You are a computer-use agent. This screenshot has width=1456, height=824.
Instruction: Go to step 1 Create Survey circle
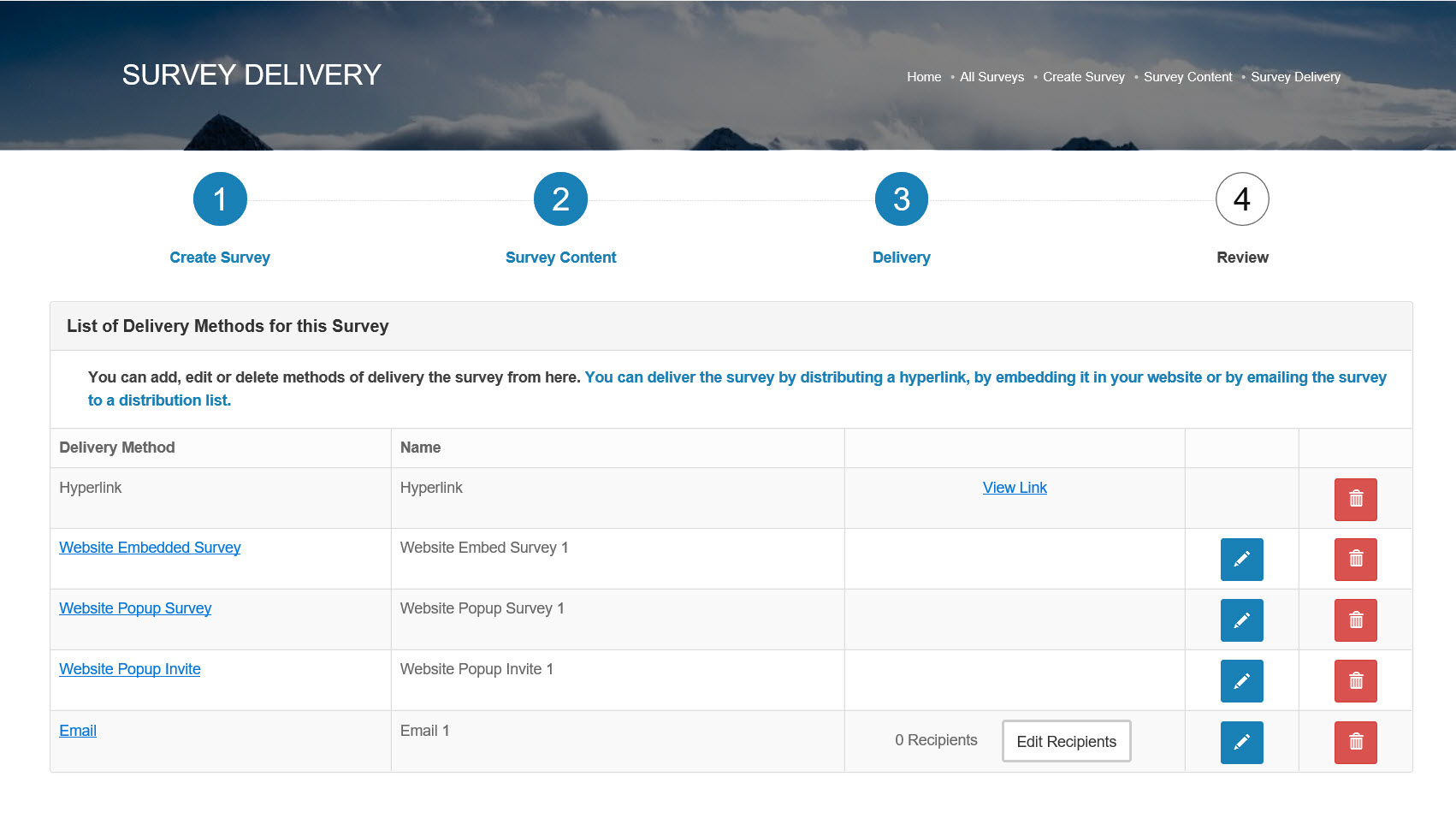[x=220, y=199]
